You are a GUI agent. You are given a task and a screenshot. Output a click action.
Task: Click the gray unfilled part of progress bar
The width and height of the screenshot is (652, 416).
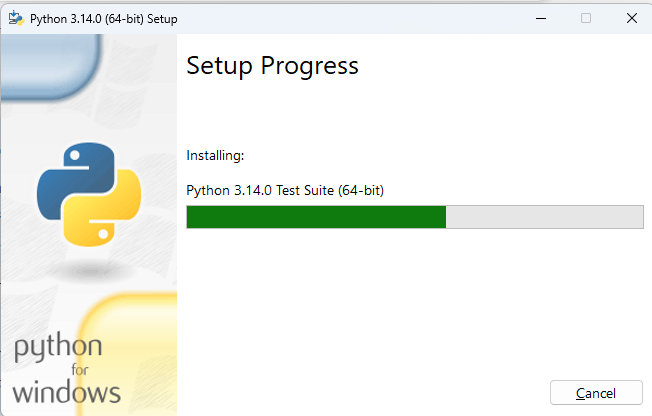point(544,217)
